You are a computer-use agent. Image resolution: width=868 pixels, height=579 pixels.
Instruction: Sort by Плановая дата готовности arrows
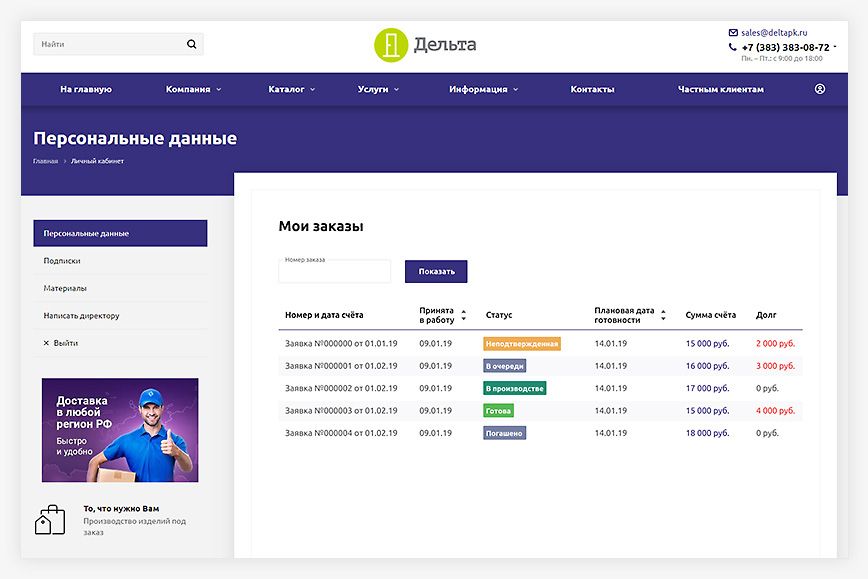tap(663, 316)
